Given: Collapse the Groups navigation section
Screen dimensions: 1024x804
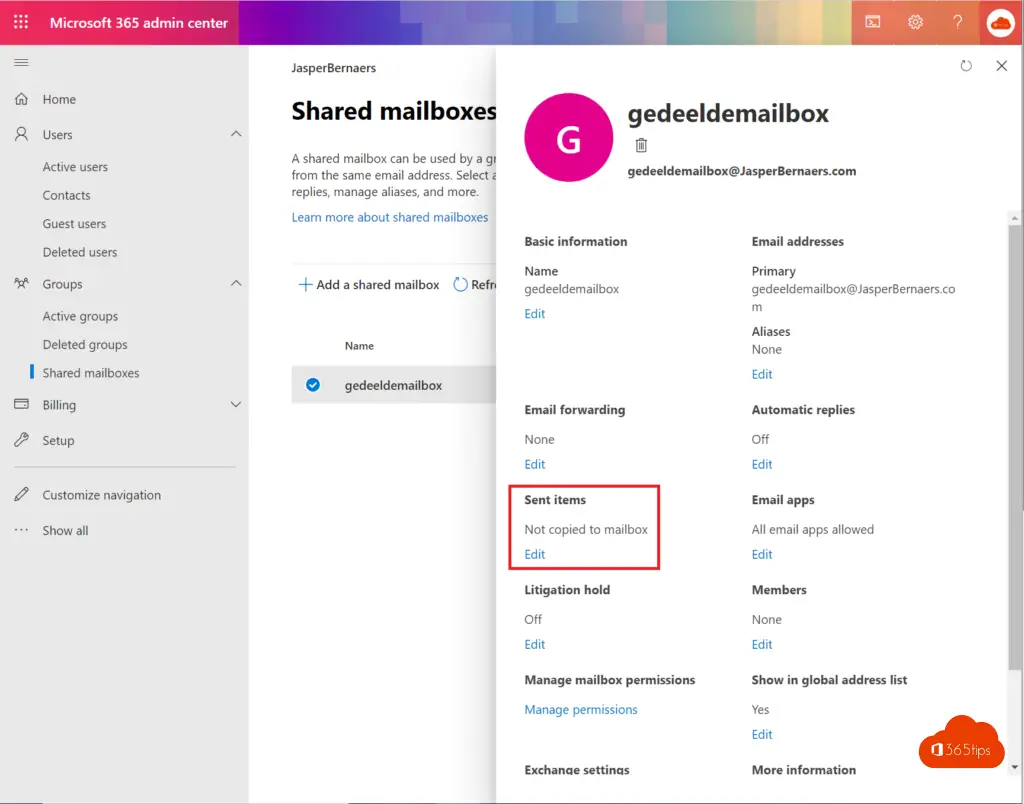Looking at the screenshot, I should [x=236, y=284].
